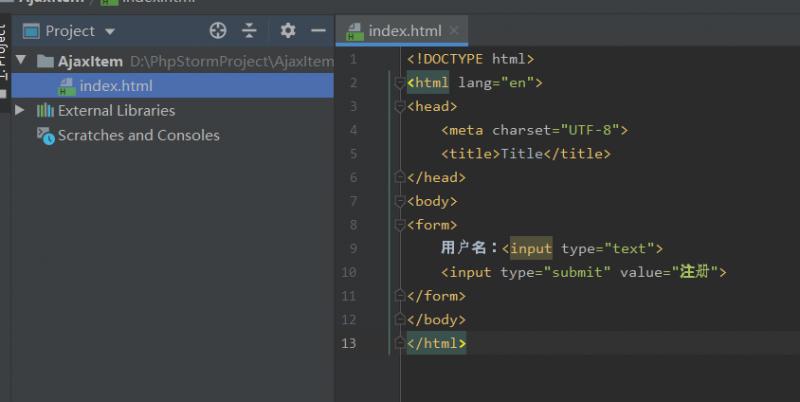The image size is (800, 402).
Task: Fold the body tag at line 7
Action: (400, 202)
